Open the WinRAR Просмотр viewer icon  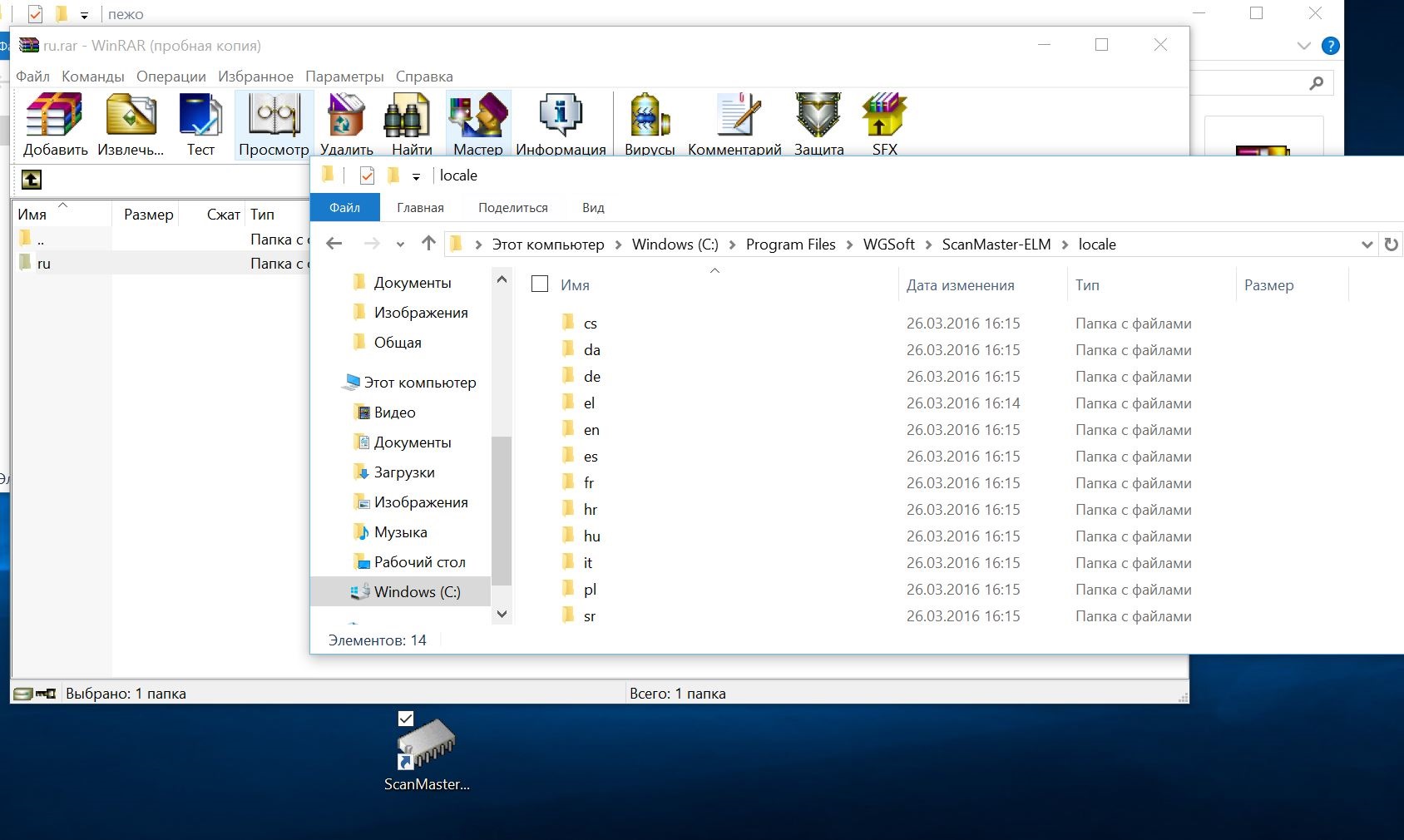pyautogui.click(x=274, y=124)
